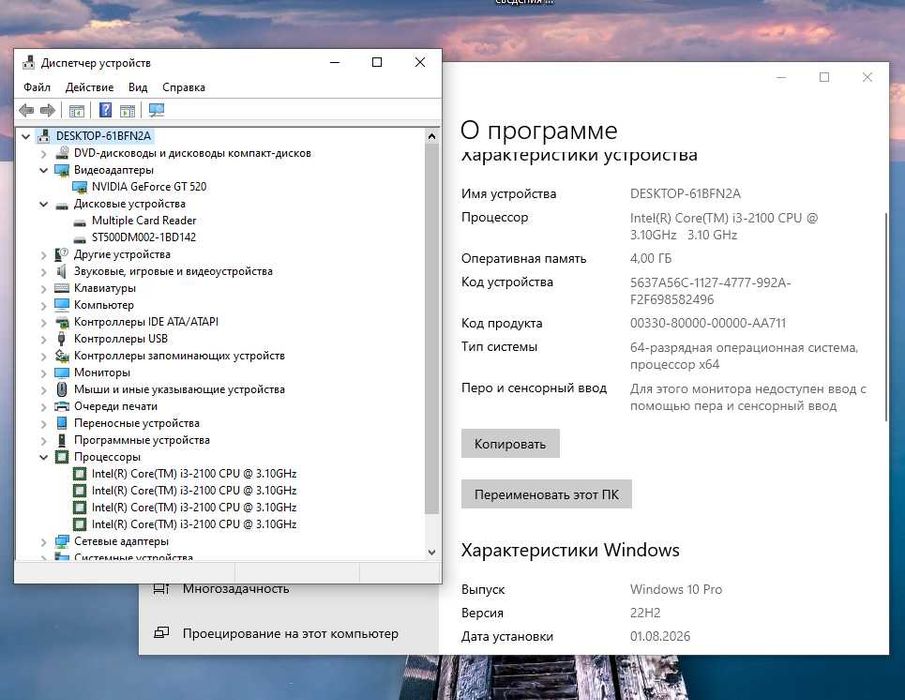Image resolution: width=905 pixels, height=700 pixels.
Task: Click the show/hide console tree toolbar icon
Action: click(x=76, y=110)
